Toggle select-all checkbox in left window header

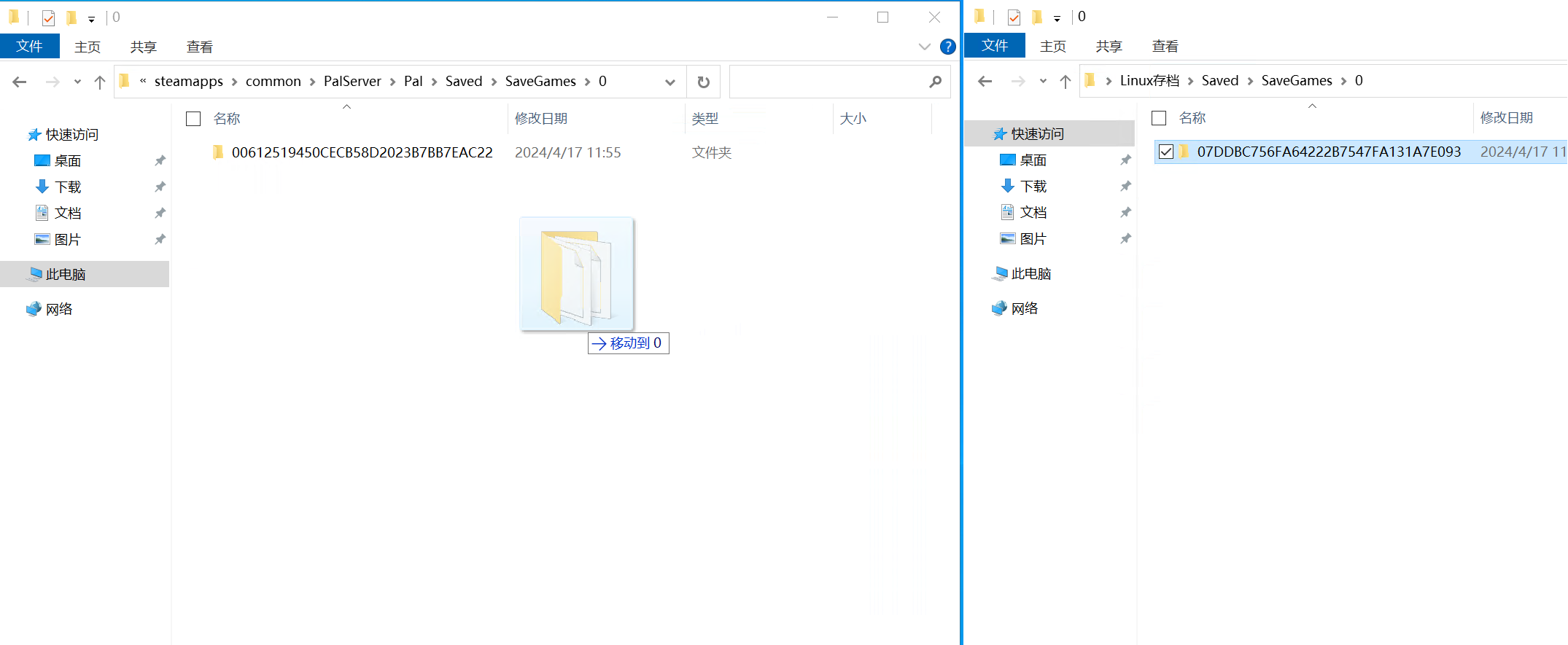(193, 119)
